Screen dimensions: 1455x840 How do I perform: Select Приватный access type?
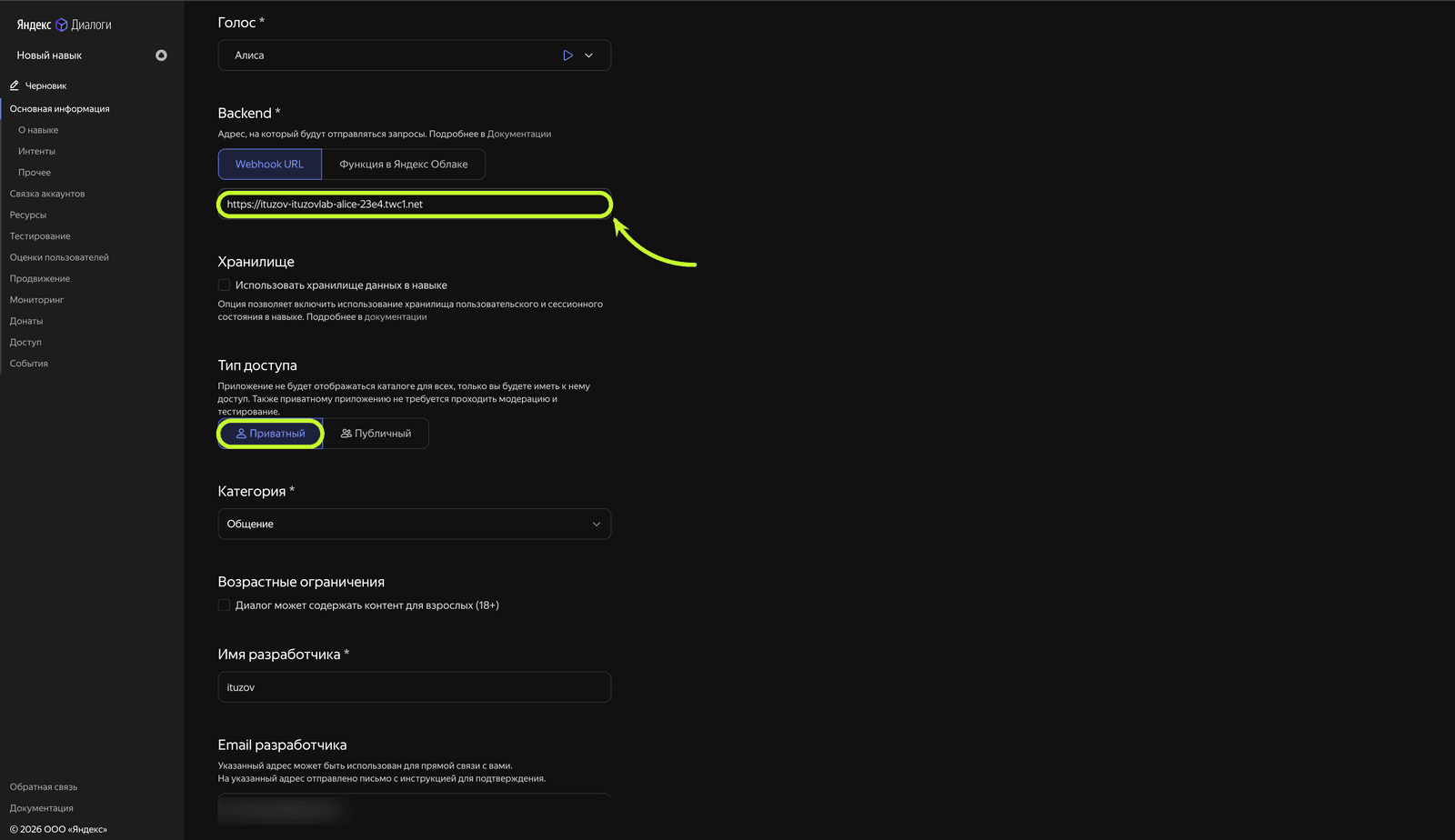(270, 434)
